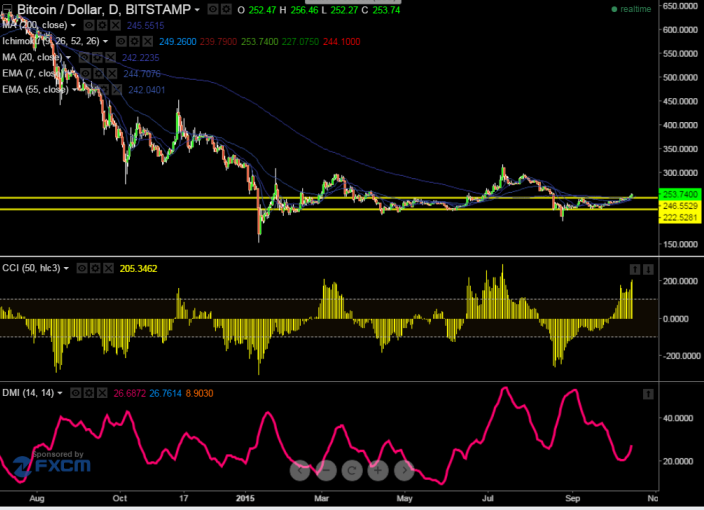Click the High price value 256.46
This screenshot has height=510, width=704.
(304, 10)
